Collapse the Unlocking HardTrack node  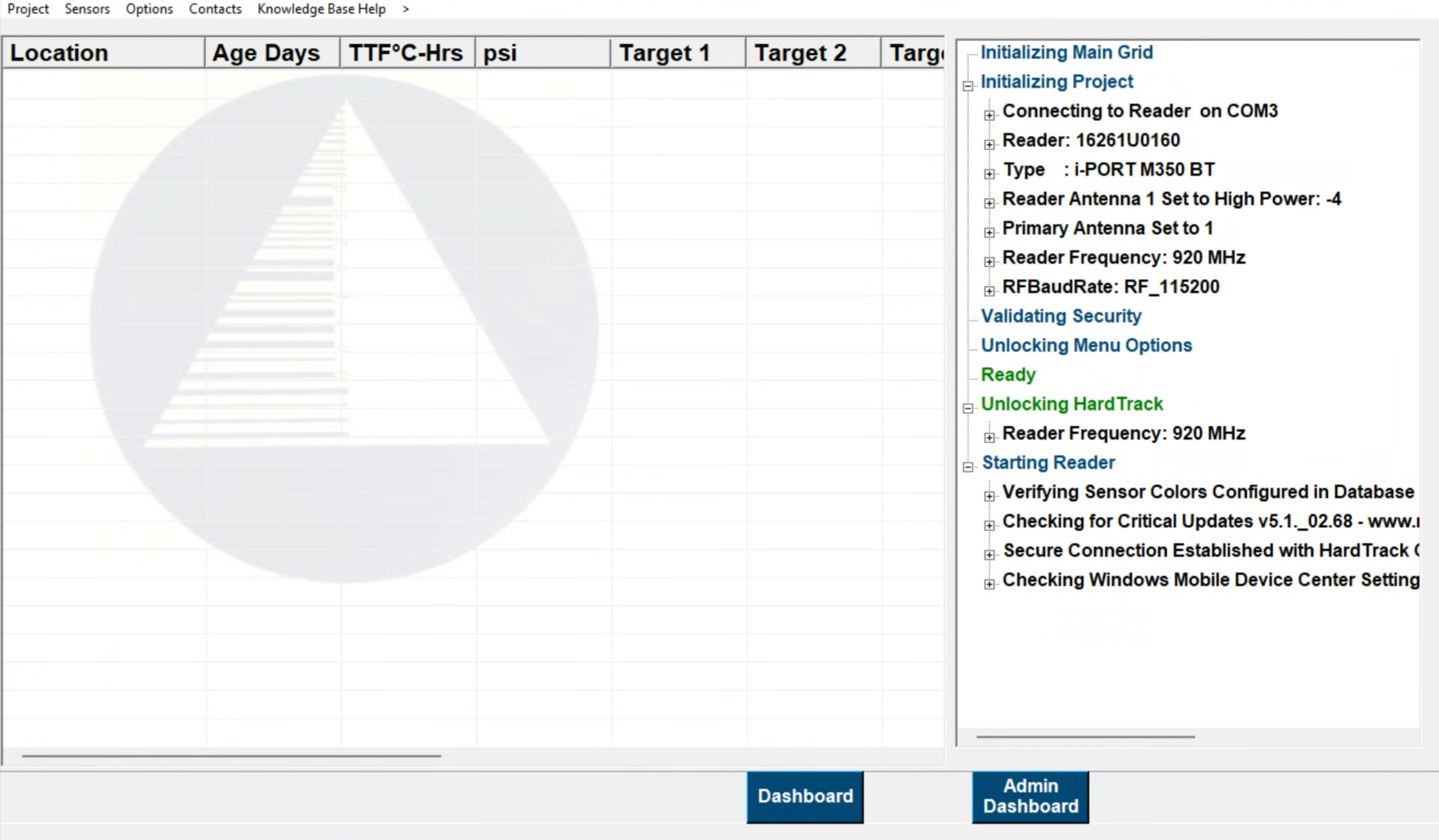click(x=968, y=408)
